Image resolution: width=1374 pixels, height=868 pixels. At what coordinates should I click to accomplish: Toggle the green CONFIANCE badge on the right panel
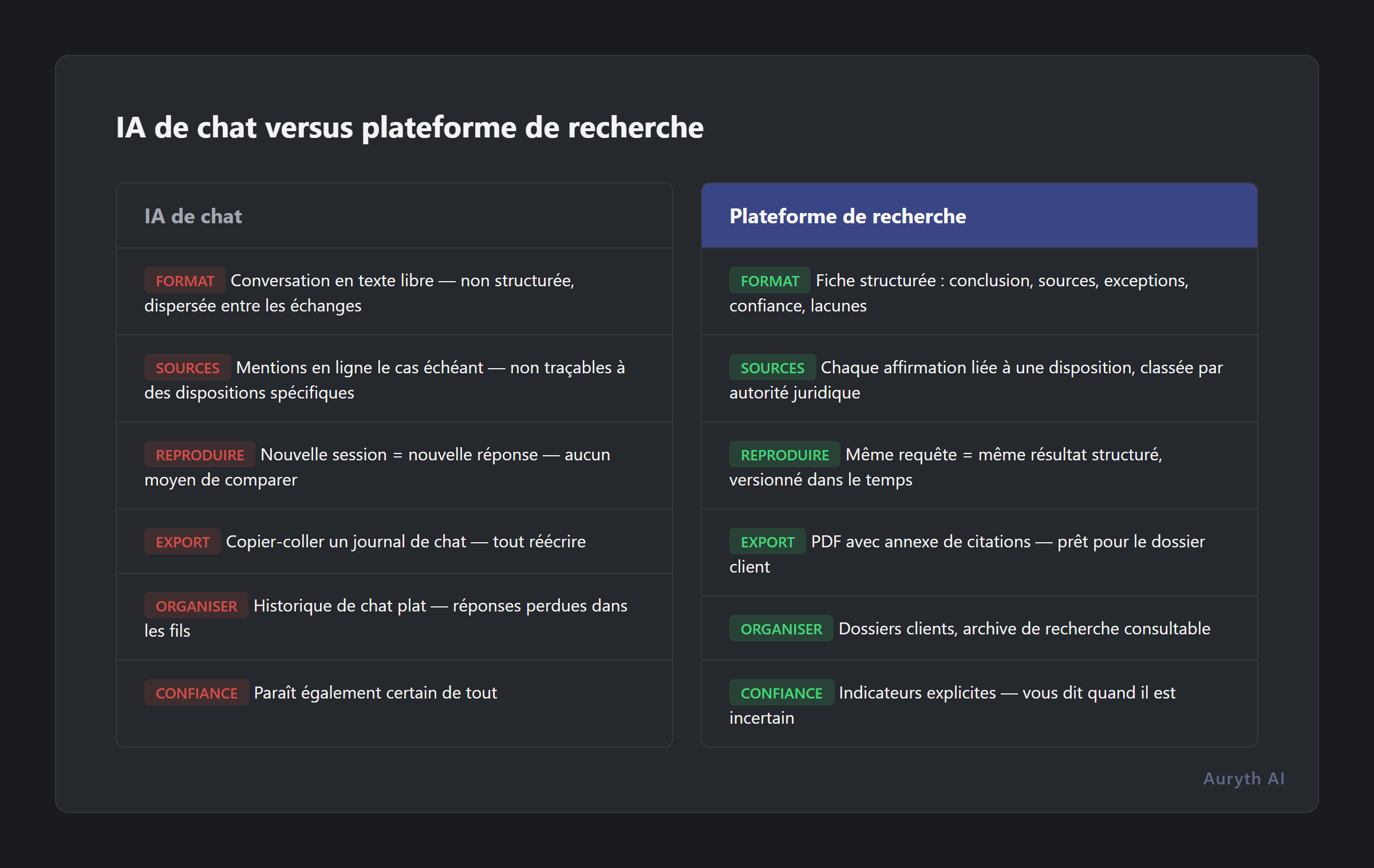[781, 693]
